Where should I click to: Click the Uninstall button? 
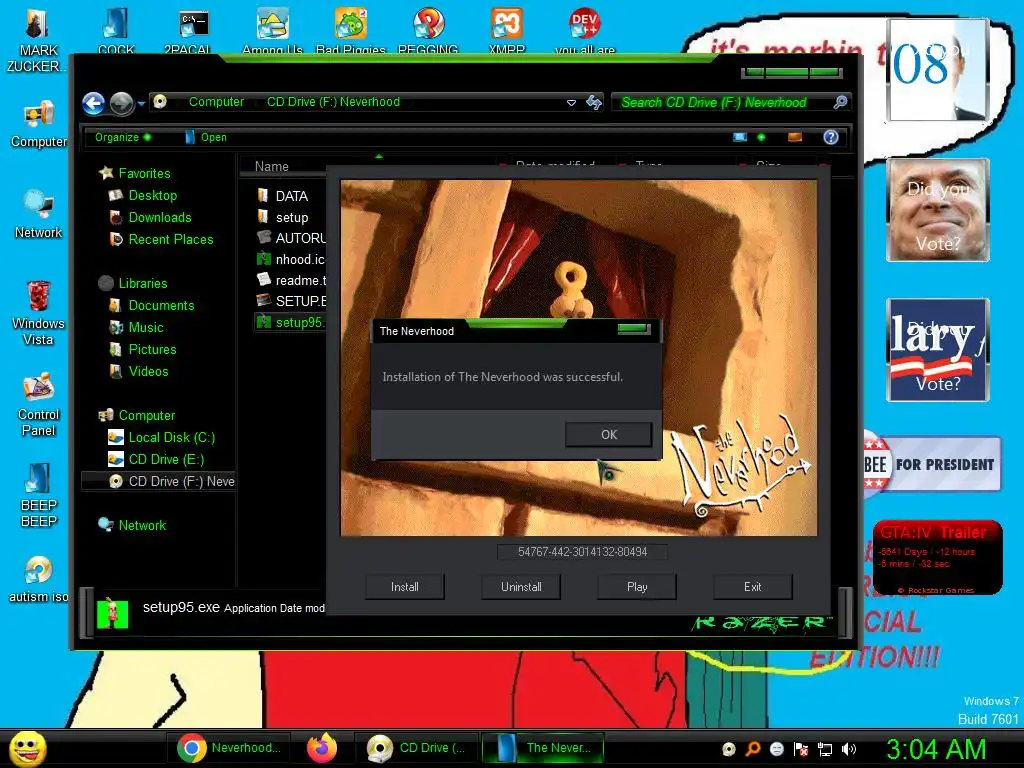(x=521, y=586)
